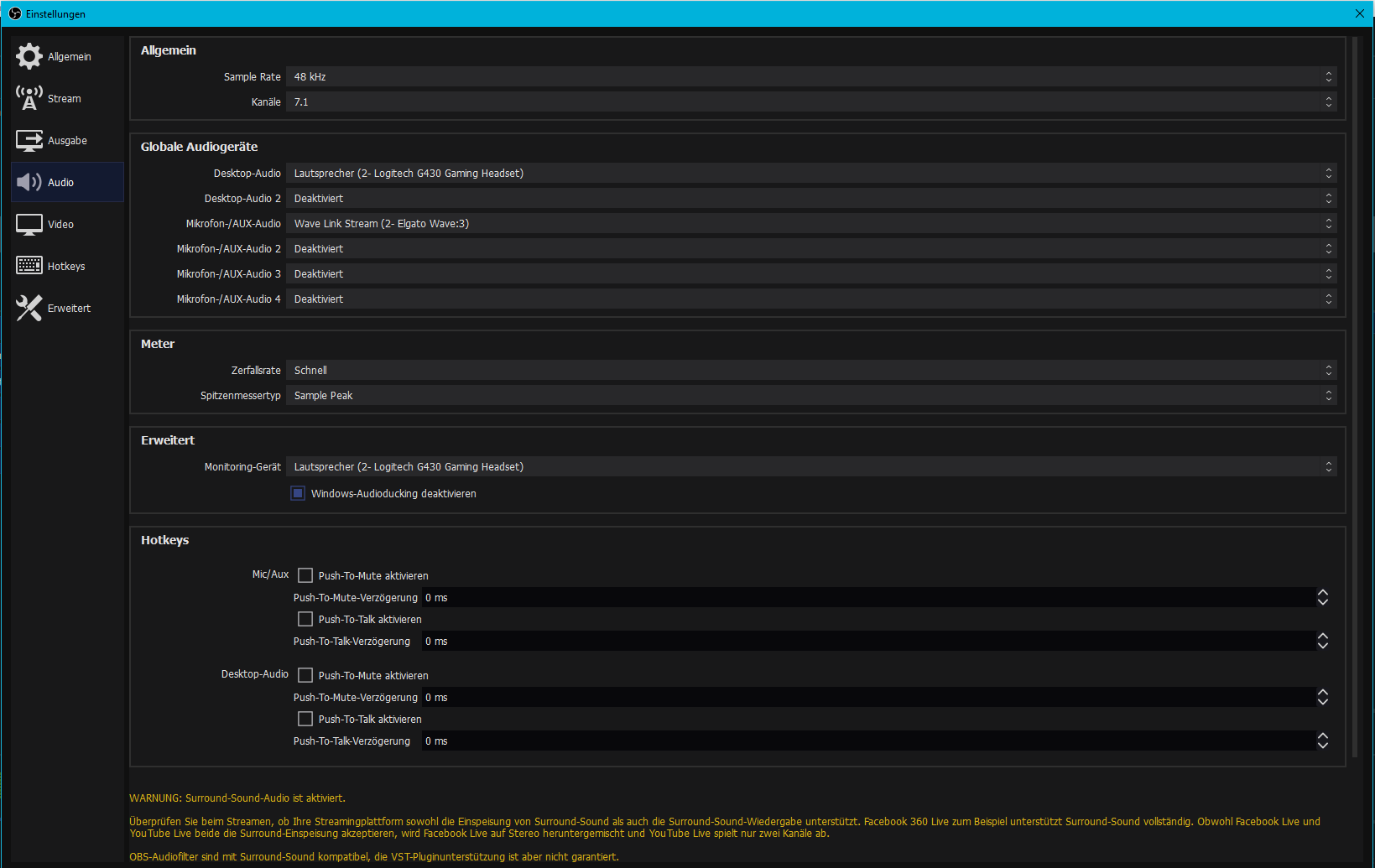1375x868 pixels.
Task: Open the Allgemein gear icon
Action: [29, 56]
